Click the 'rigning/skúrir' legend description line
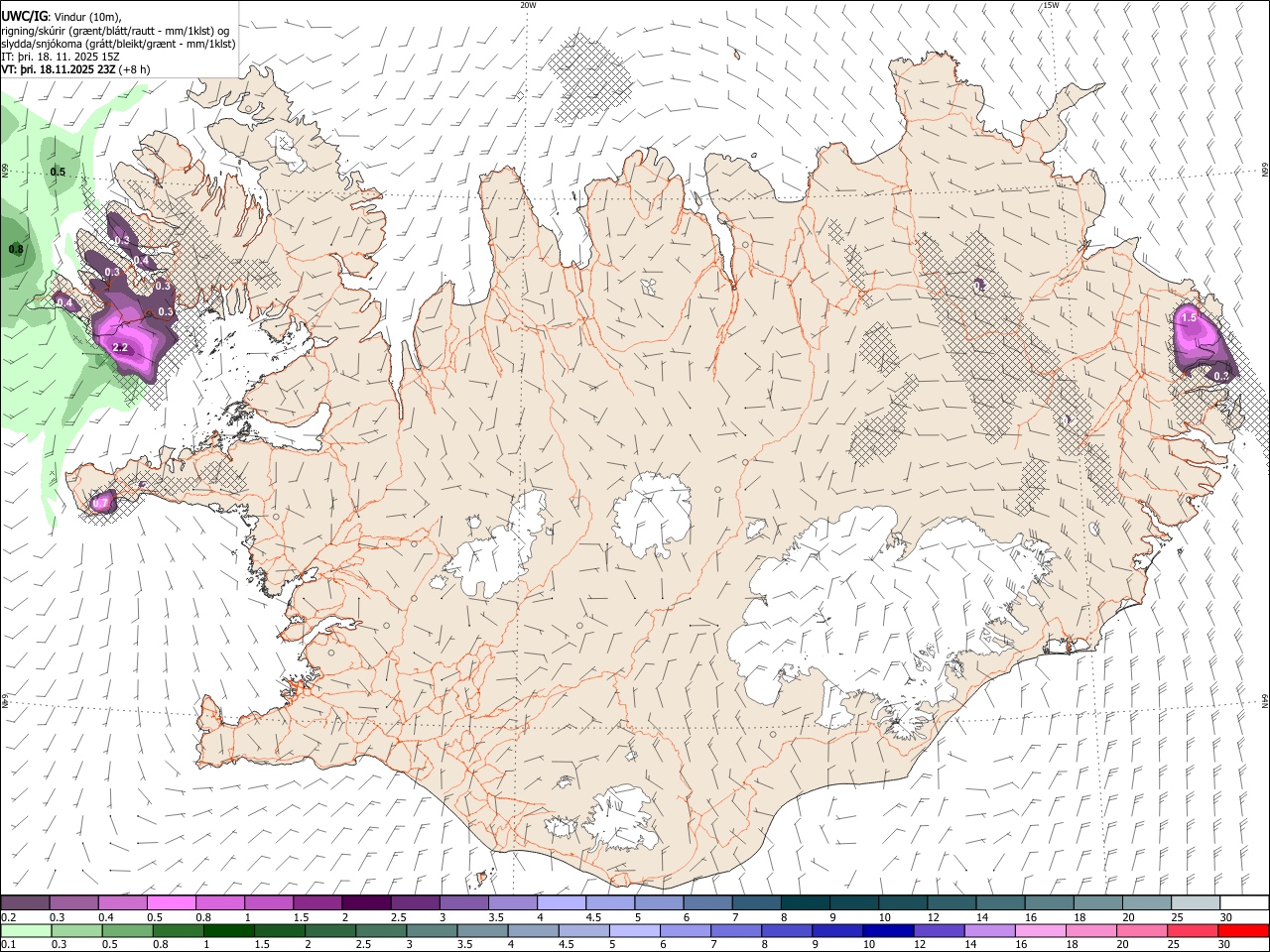 [115, 31]
